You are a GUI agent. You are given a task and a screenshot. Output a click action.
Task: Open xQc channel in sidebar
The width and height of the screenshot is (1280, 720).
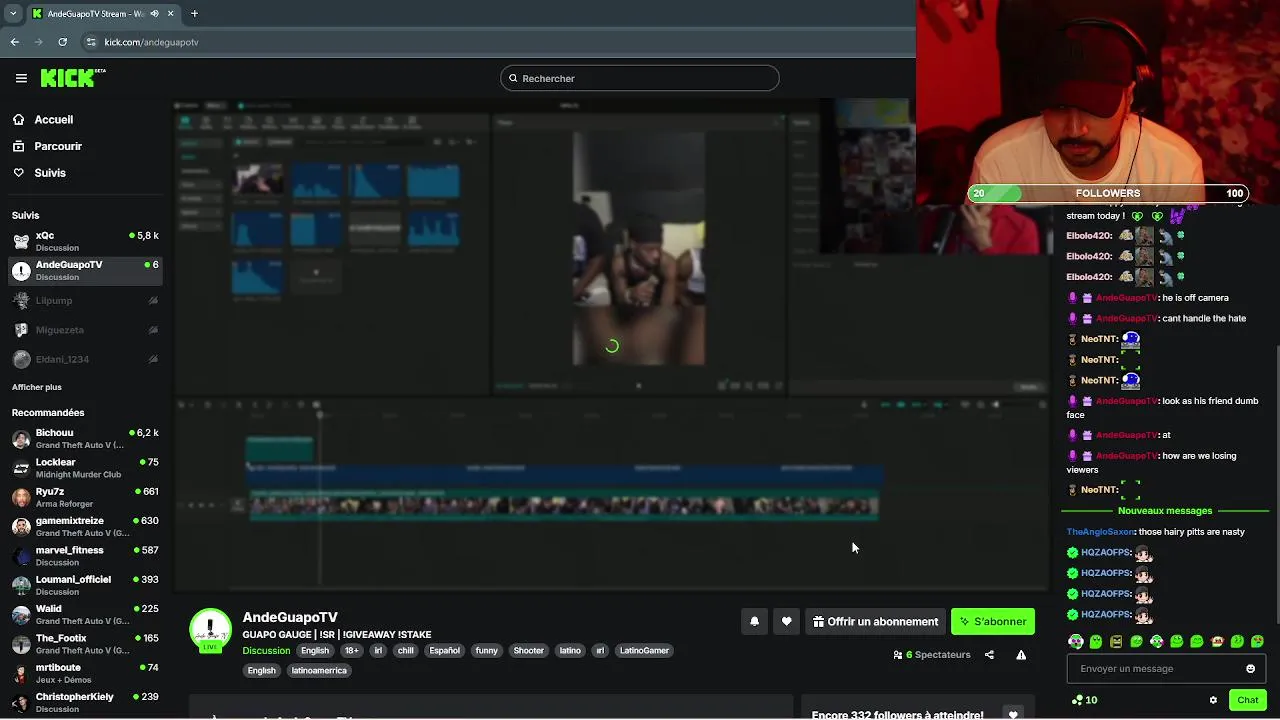point(84,241)
